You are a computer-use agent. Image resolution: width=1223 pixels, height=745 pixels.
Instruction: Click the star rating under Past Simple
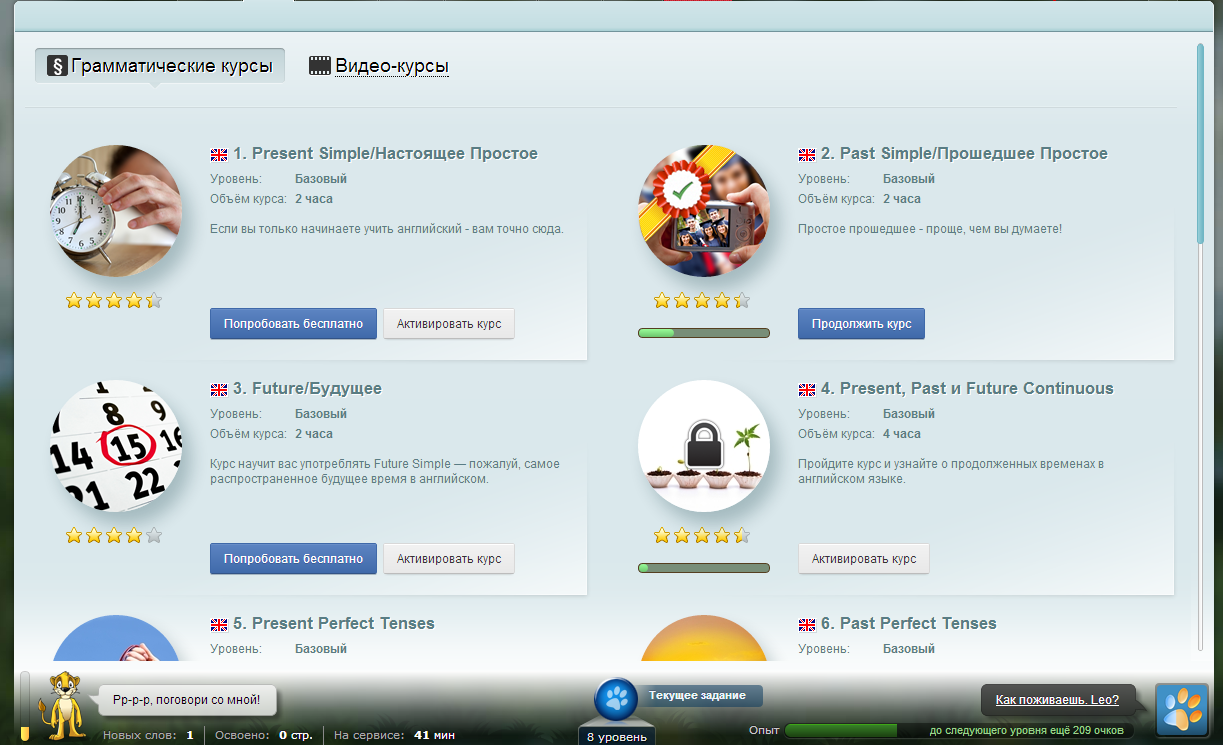[x=702, y=300]
